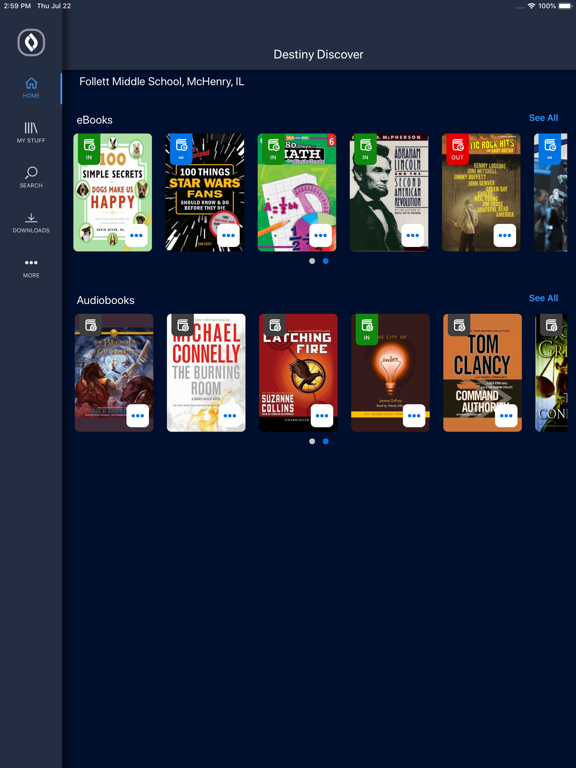Viewport: 576px width, 768px height.
Task: Open options menu for The Burning Room audiobook
Action: (230, 416)
